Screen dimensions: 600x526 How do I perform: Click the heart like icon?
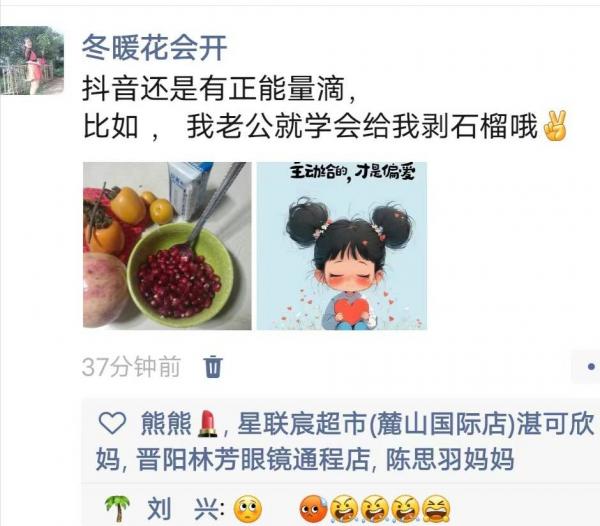point(112,423)
